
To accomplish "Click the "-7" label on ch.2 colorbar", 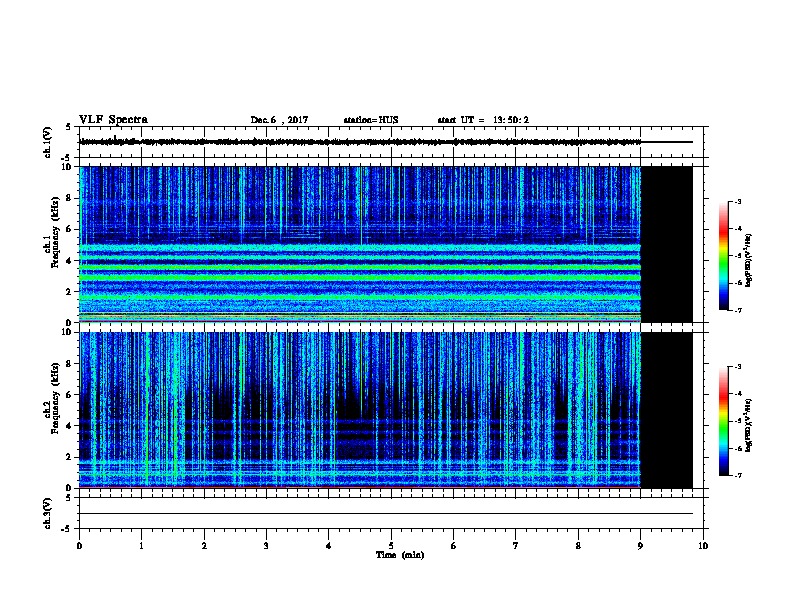I will point(737,476).
